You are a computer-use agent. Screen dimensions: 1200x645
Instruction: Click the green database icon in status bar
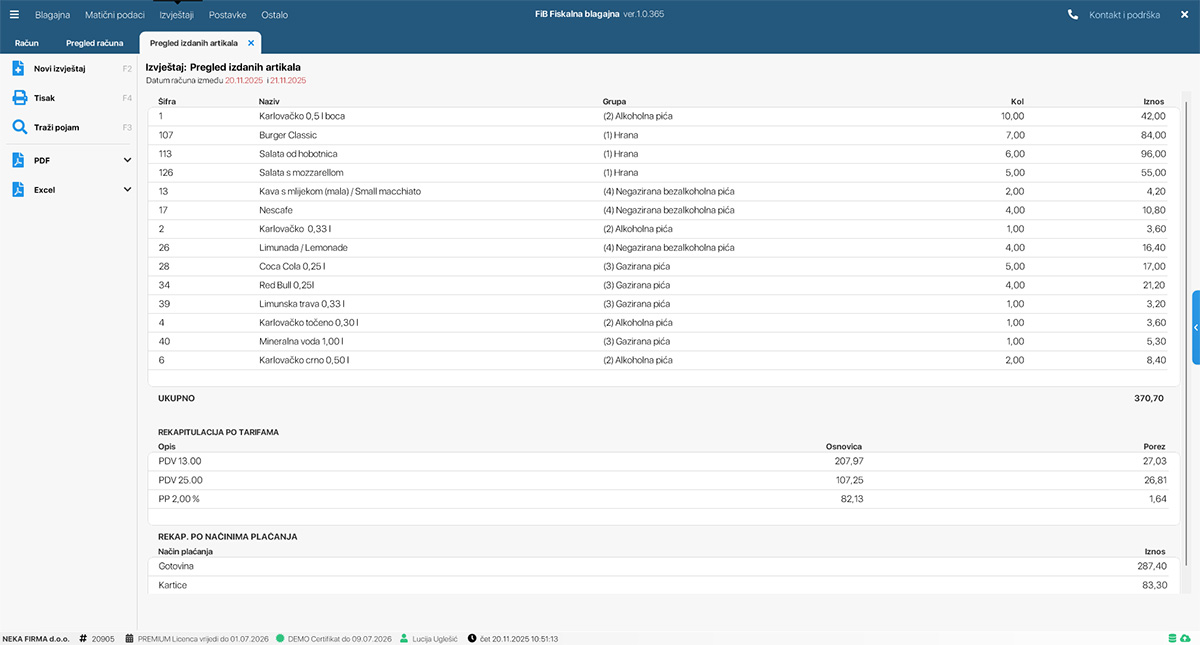(x=1172, y=638)
